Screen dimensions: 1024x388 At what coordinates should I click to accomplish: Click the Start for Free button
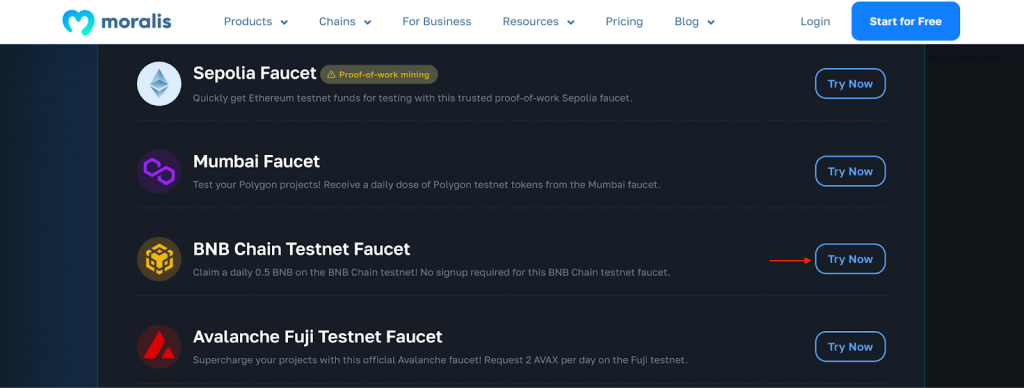tap(905, 22)
